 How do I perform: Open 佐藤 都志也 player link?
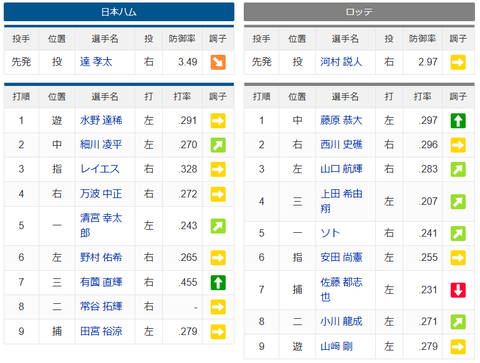click(x=341, y=289)
